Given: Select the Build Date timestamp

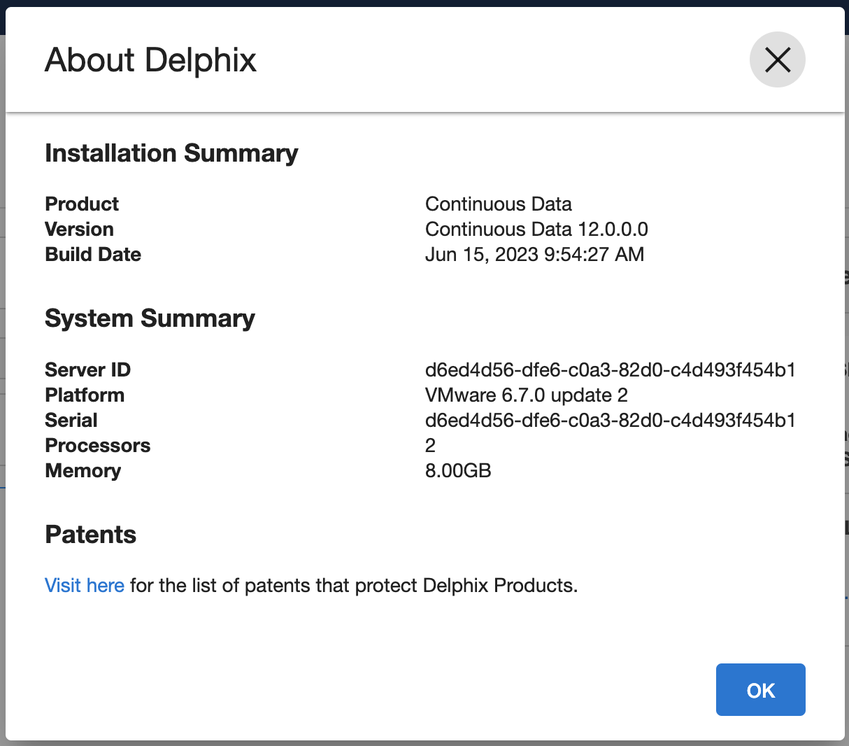Looking at the screenshot, I should pyautogui.click(x=535, y=254).
